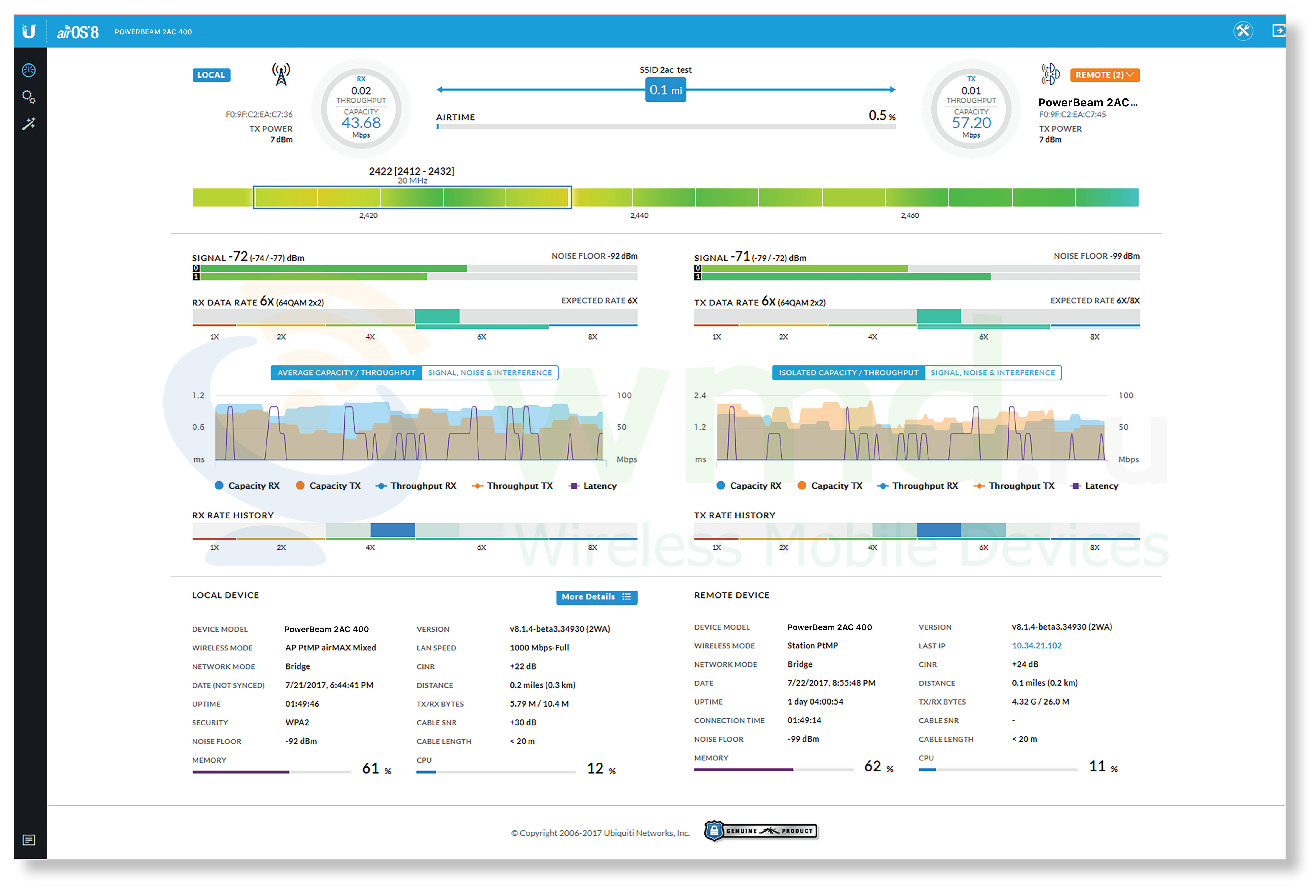Toggle Throughput RX legend in remote chart

[x=918, y=486]
